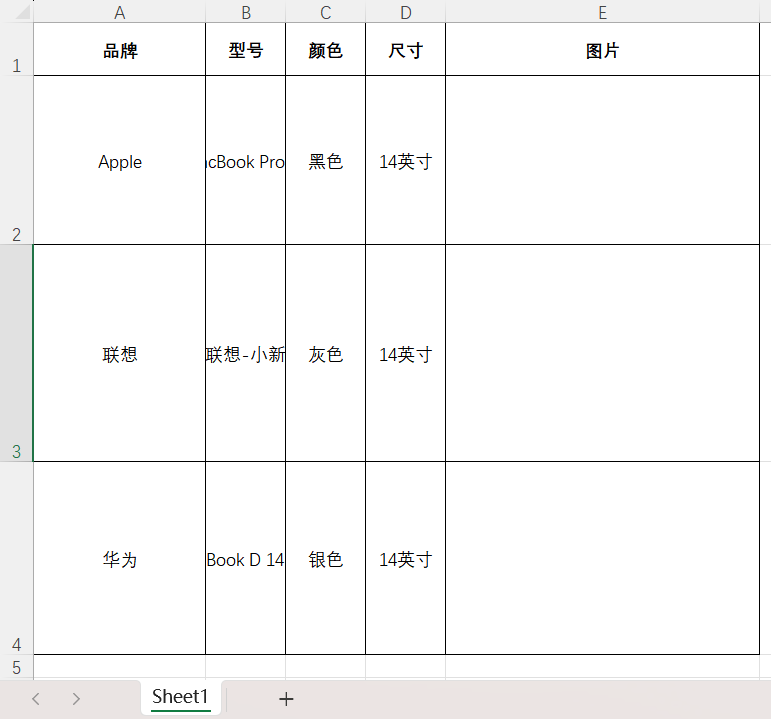Select the 联想 brand cell
The image size is (771, 719).
[x=119, y=353]
